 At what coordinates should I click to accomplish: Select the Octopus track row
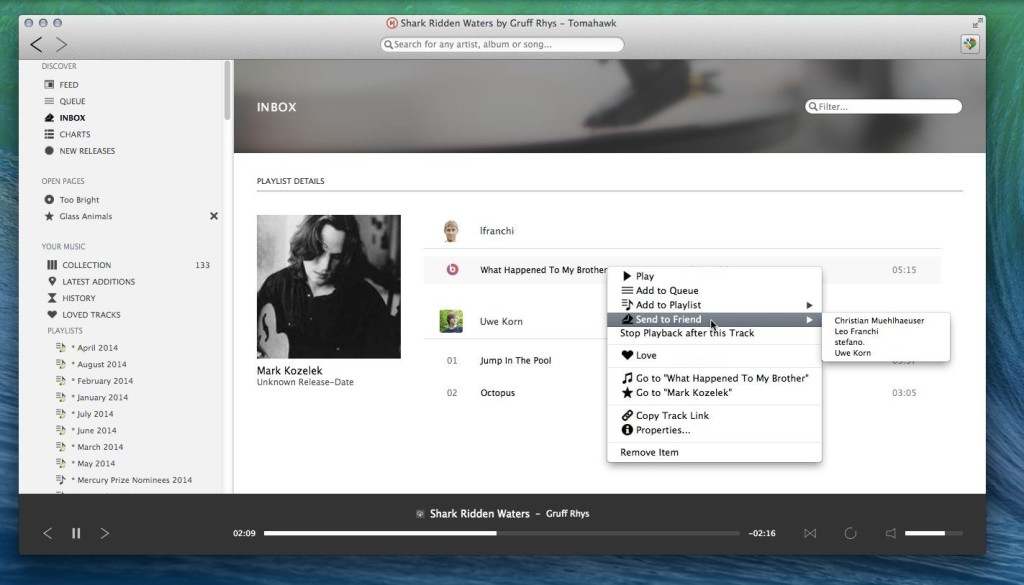click(x=682, y=392)
